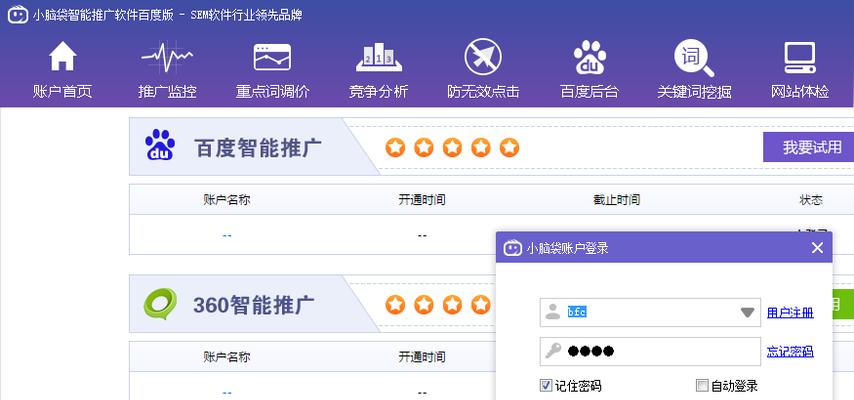Viewport: 854px width, 400px height.
Task: Open 竞争分析 podium icon
Action: coord(379,57)
